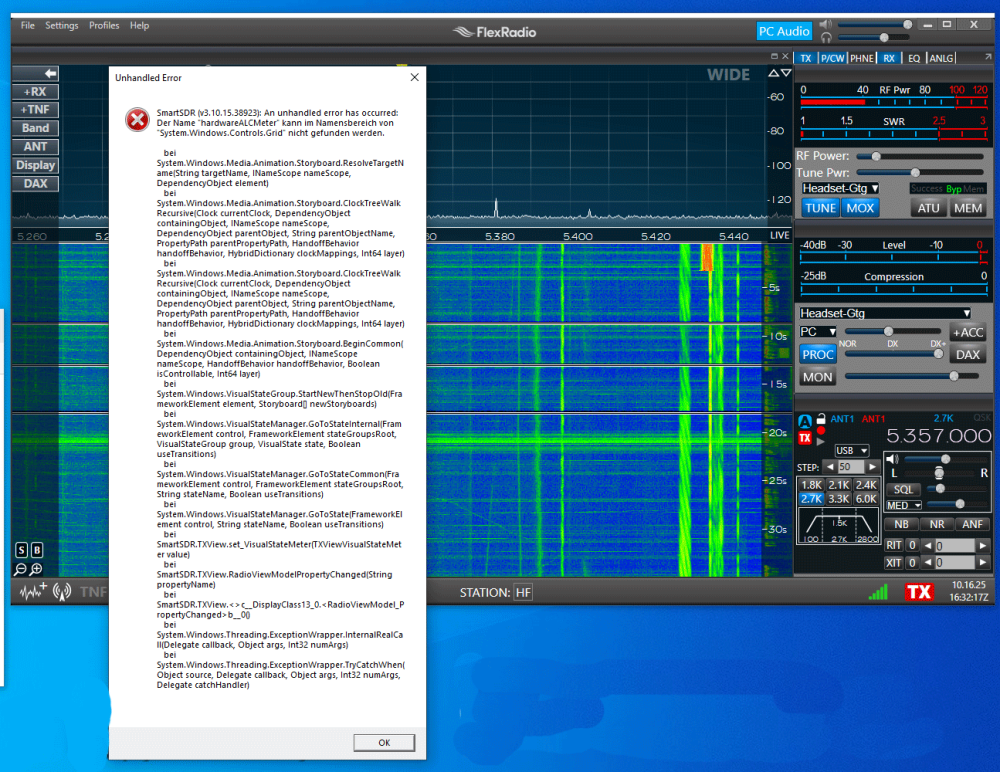This screenshot has height=772, width=1000.
Task: Zoom out the panadapter with minus magnifier
Action: pos(21,569)
